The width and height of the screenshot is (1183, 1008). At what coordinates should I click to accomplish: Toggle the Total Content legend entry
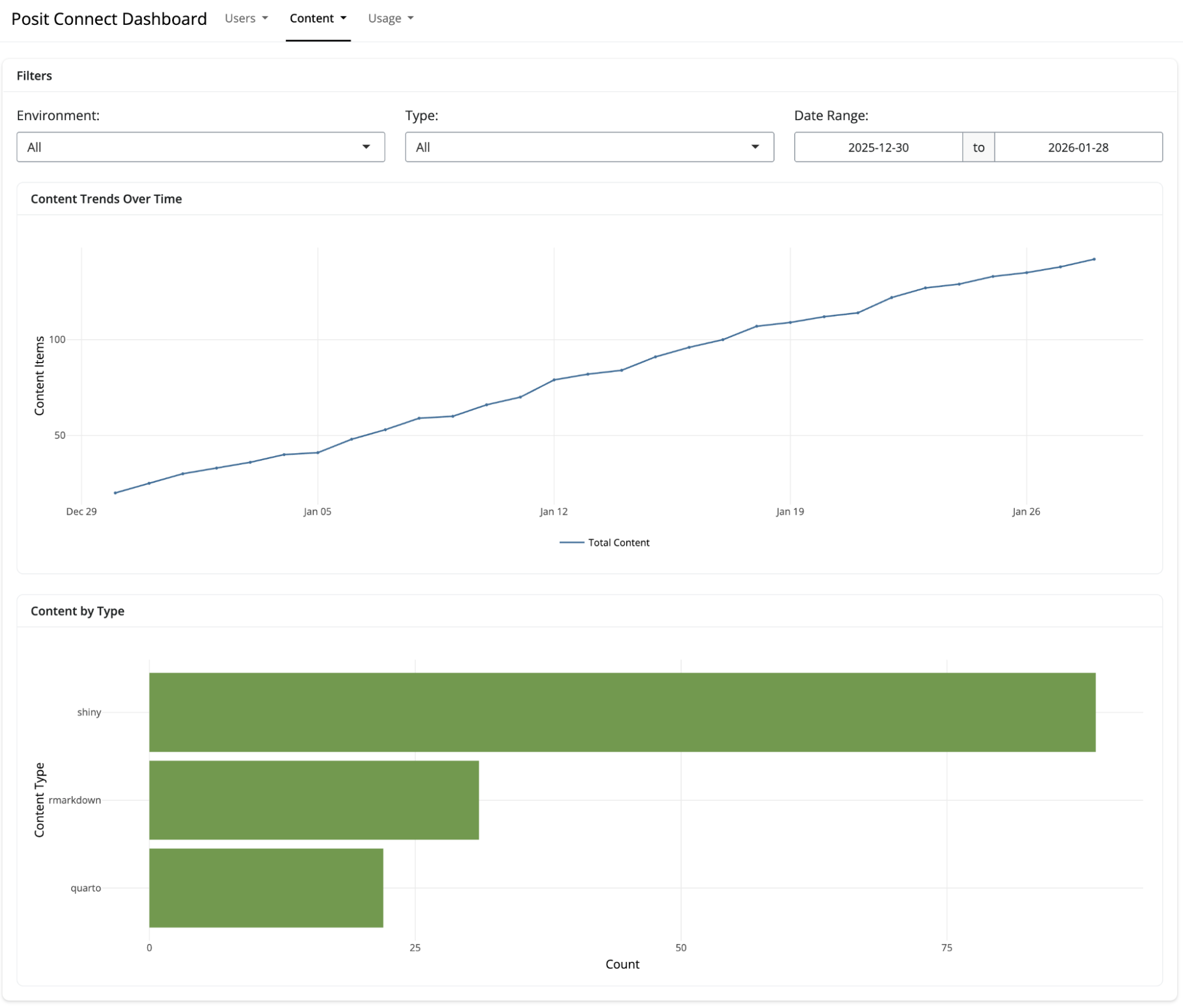coord(618,542)
